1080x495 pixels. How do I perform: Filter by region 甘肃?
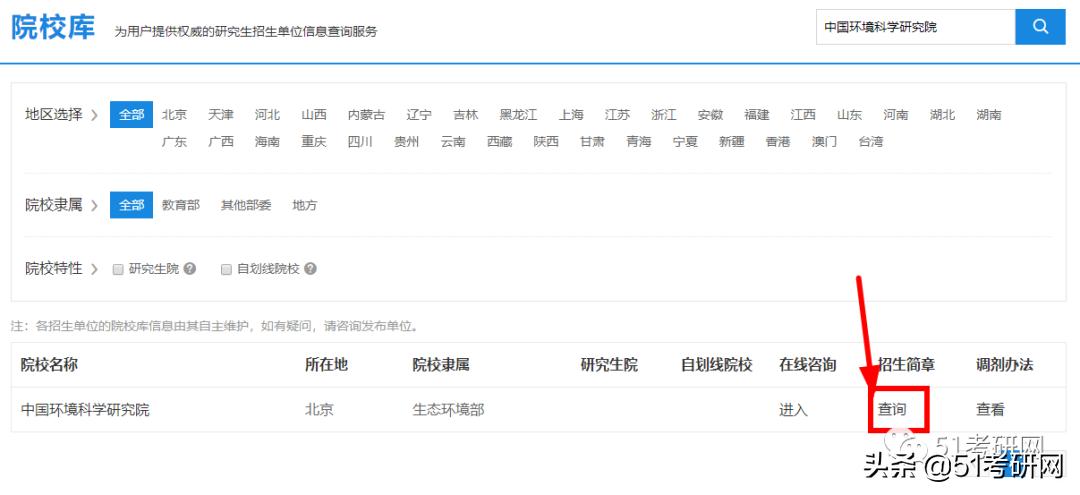(x=592, y=141)
